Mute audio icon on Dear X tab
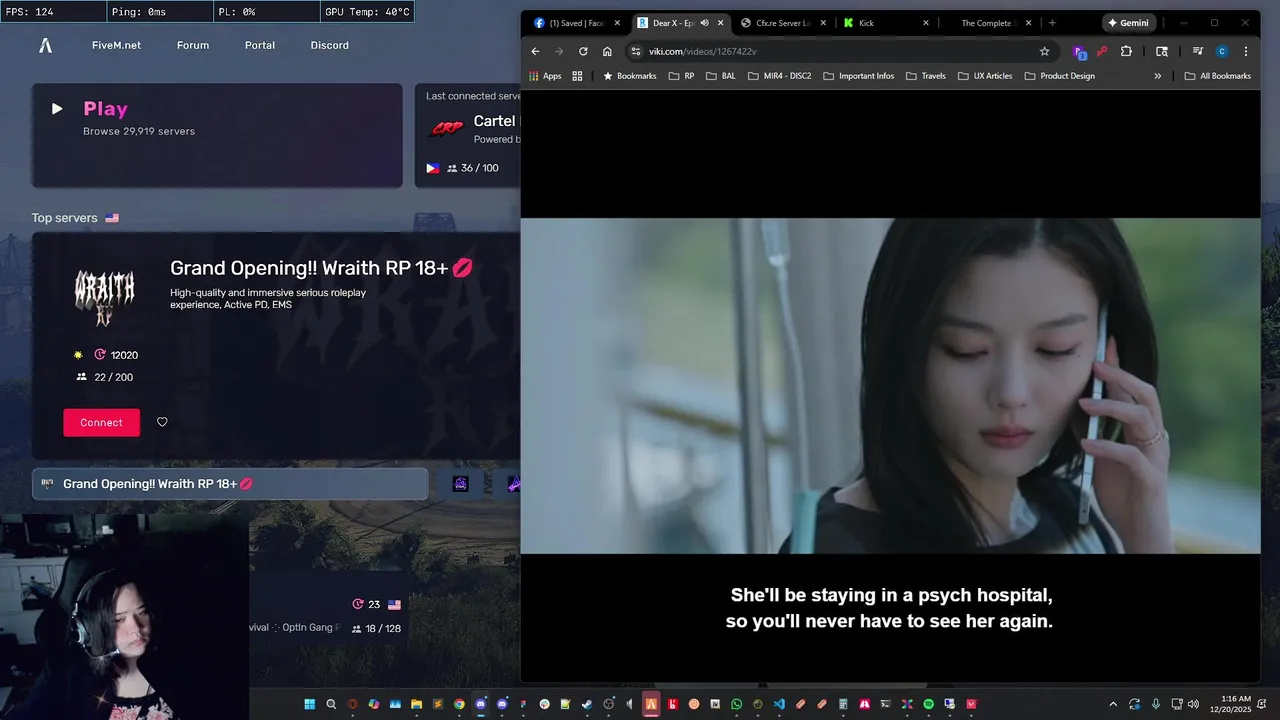Viewport: 1280px width, 720px height. (x=704, y=23)
